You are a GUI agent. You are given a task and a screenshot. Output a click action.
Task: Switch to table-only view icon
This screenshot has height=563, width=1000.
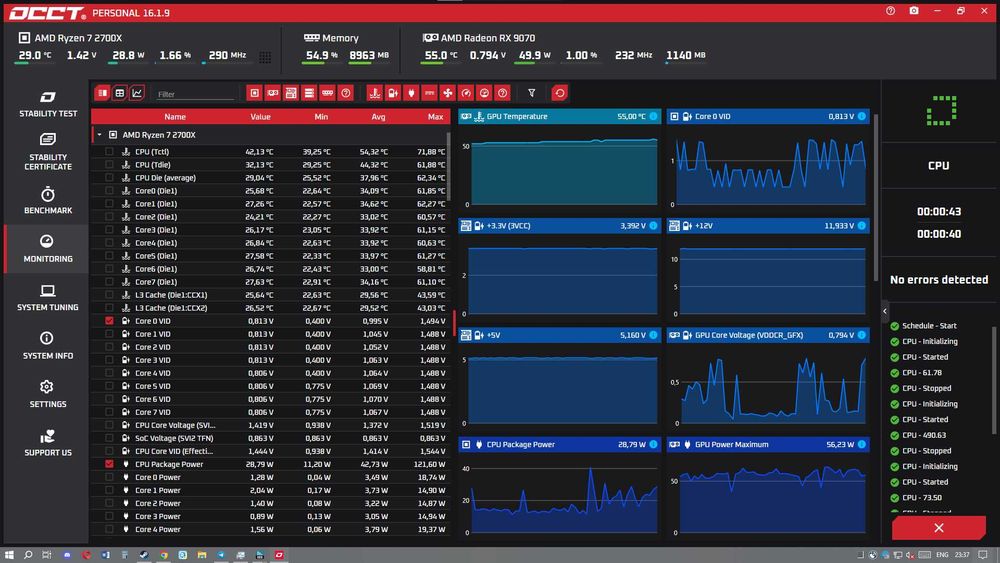click(119, 93)
